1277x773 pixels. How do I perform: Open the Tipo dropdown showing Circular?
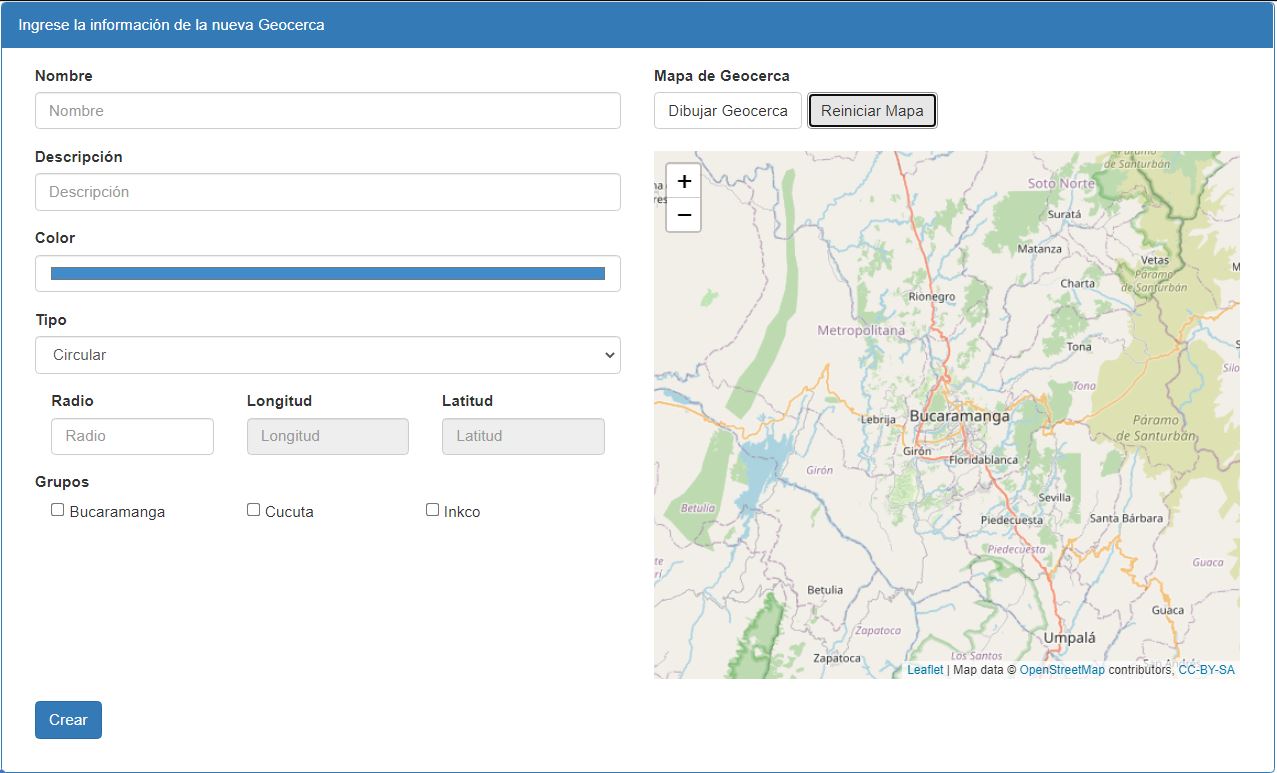327,355
